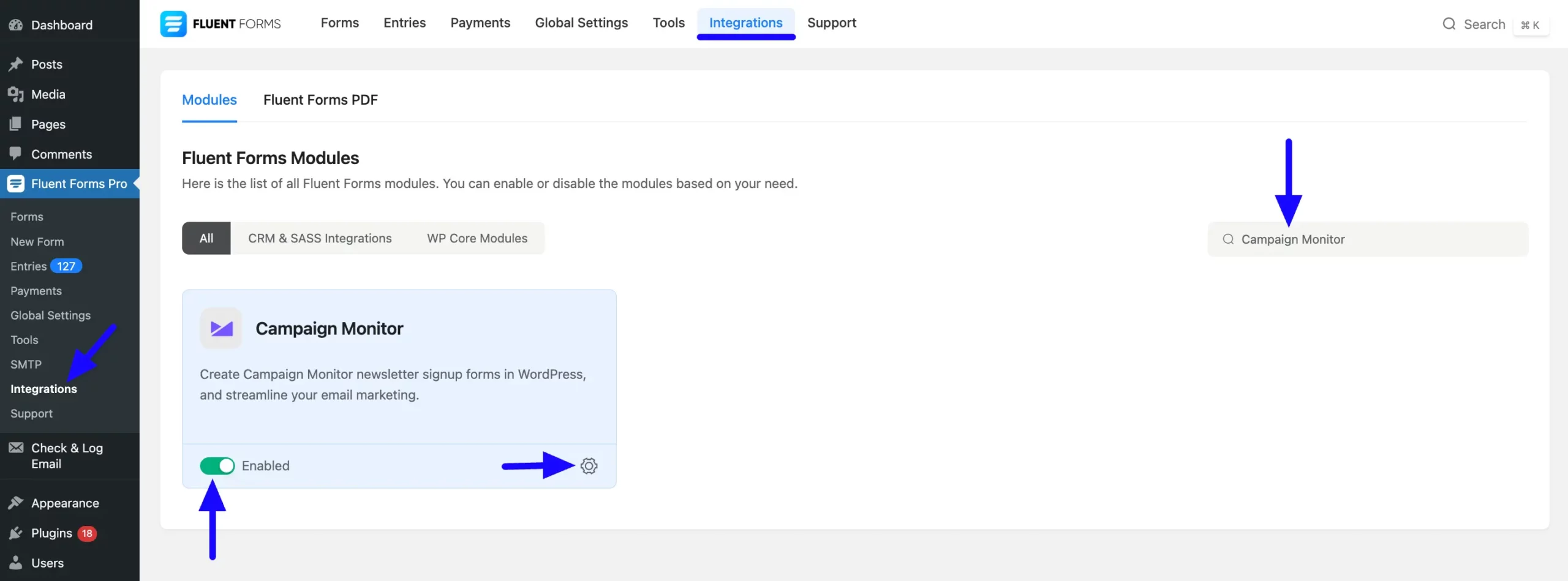Click the Fluent Forms Modules heading
1568x581 pixels.
[x=270, y=158]
